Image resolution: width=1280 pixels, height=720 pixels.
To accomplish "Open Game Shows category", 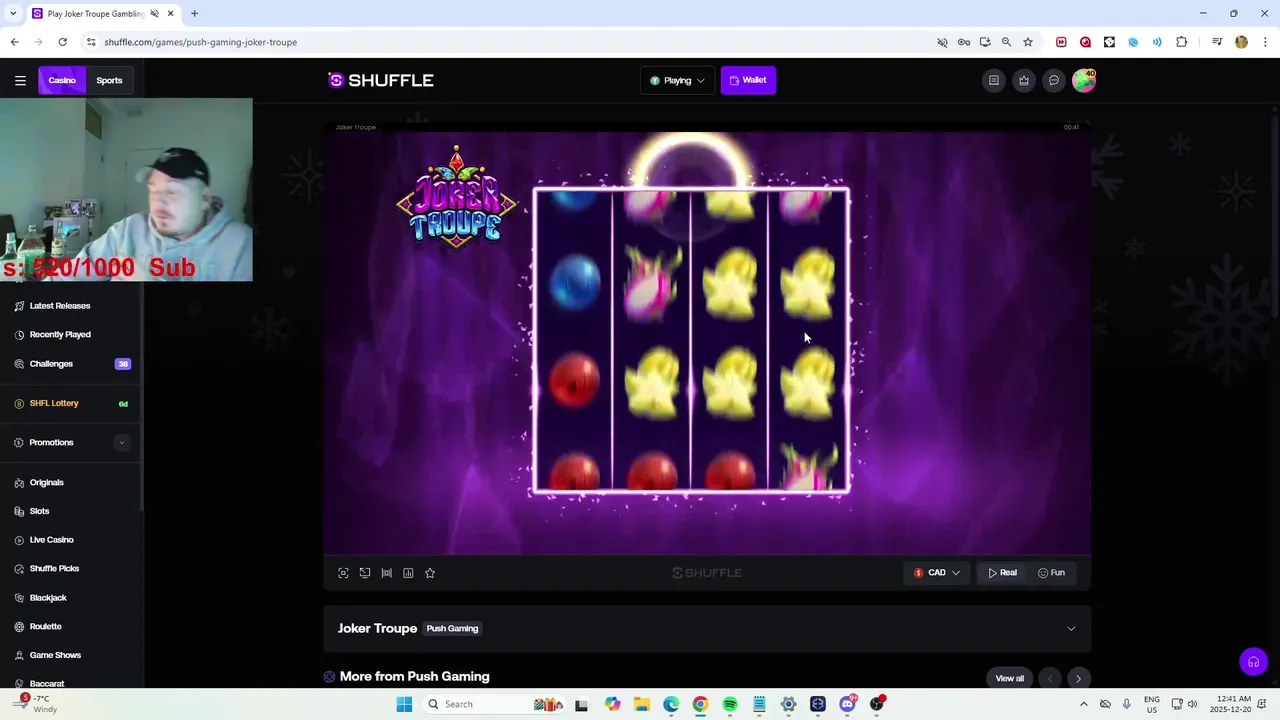I will (55, 655).
